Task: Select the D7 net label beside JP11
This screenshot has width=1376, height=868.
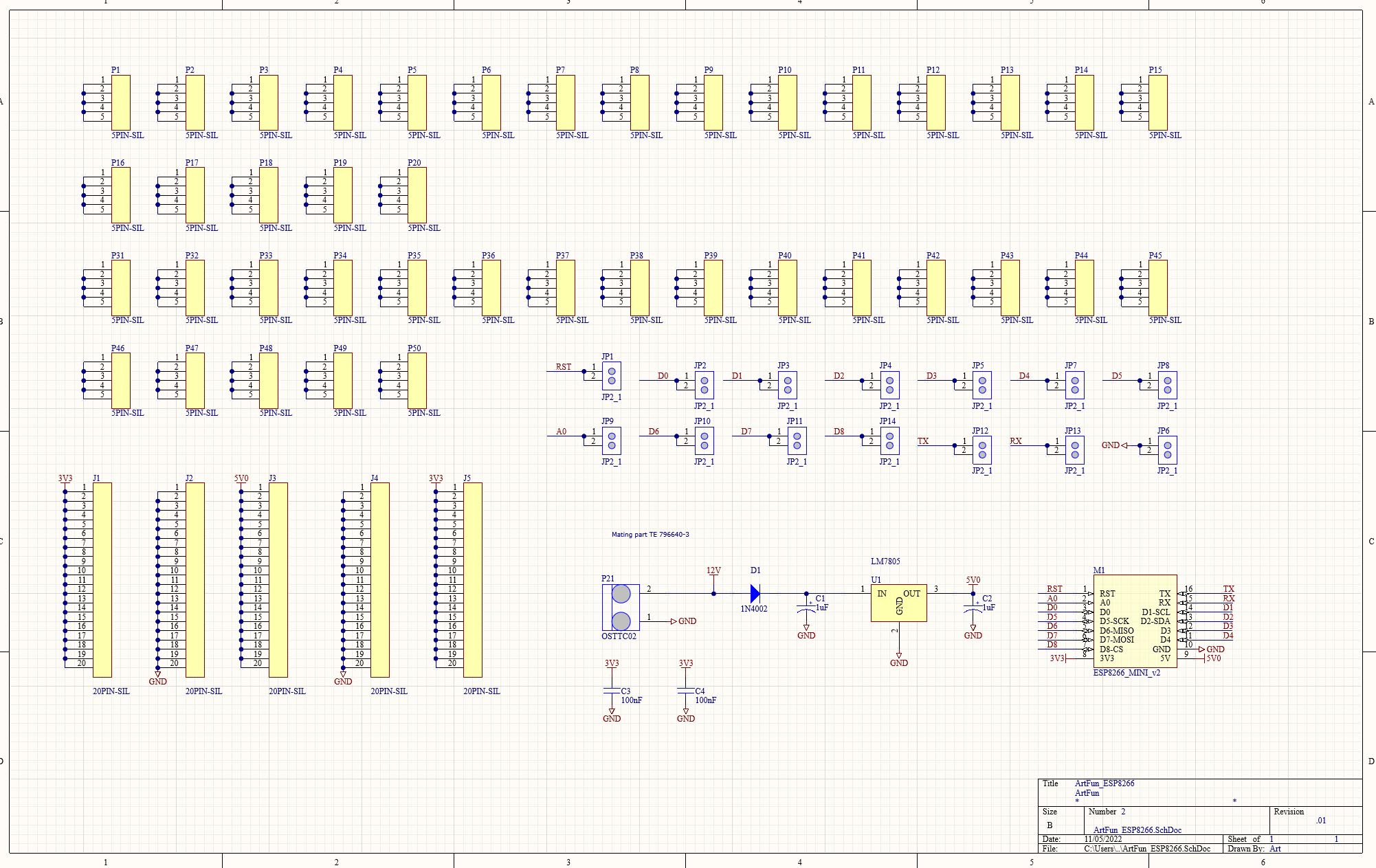Action: click(x=746, y=432)
